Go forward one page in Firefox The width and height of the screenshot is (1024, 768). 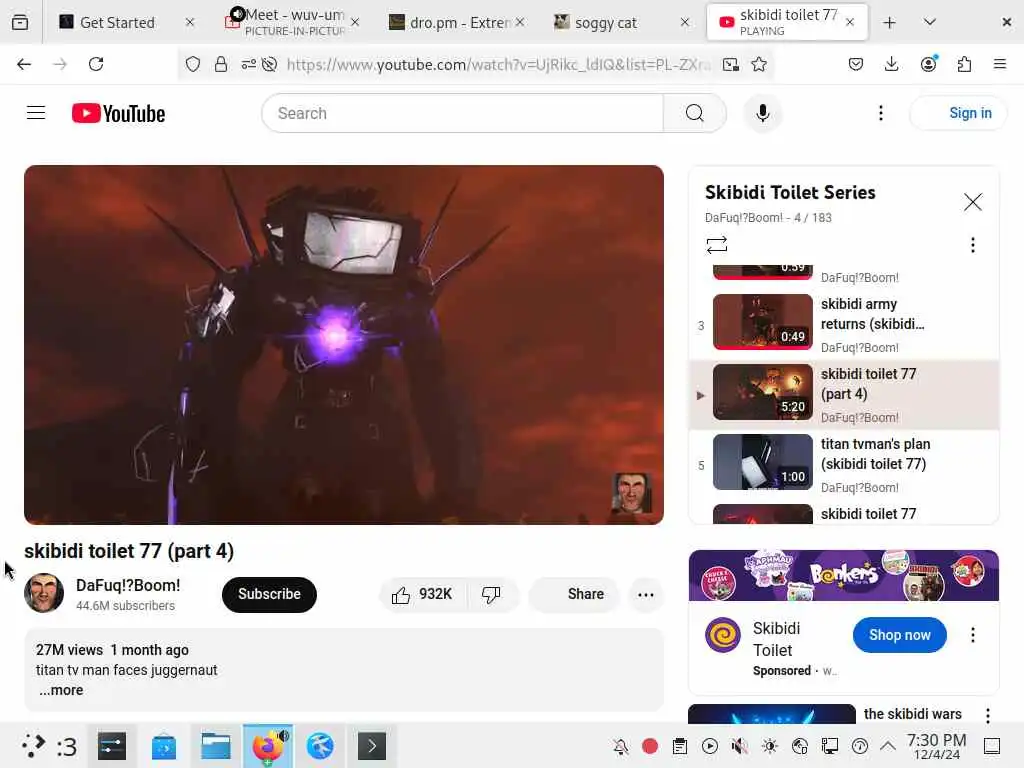(x=59, y=64)
